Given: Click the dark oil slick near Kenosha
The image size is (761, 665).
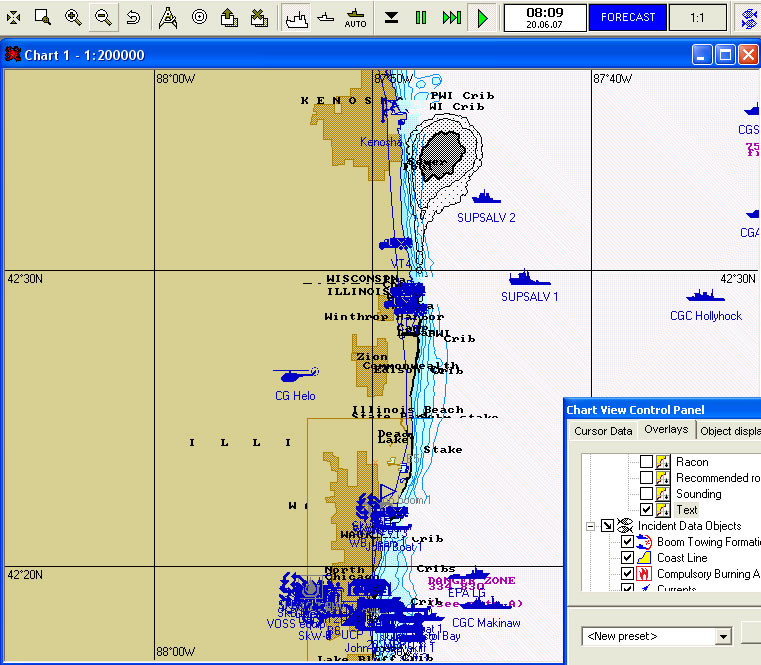Looking at the screenshot, I should click(x=441, y=154).
